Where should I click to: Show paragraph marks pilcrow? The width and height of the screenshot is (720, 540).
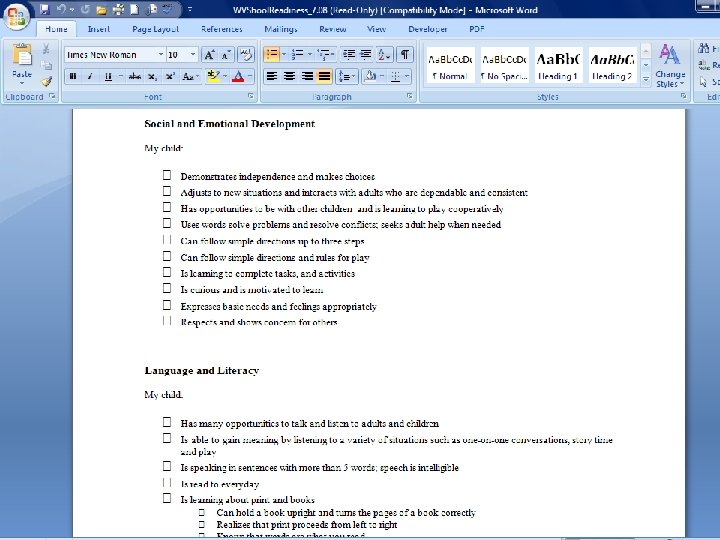click(x=405, y=55)
